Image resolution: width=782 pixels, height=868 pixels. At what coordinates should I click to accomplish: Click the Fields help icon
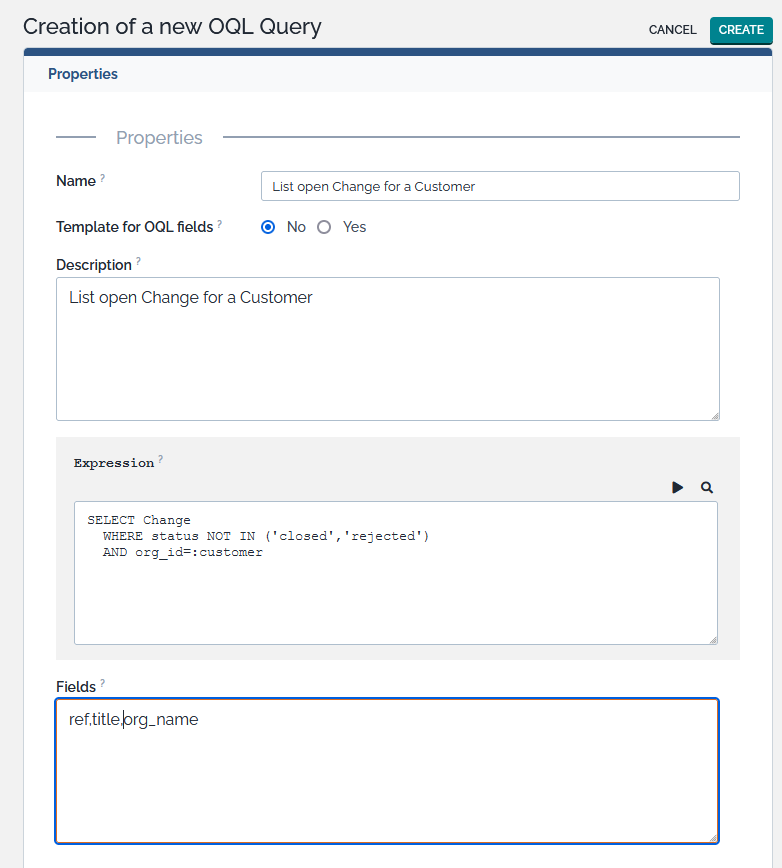(x=103, y=682)
